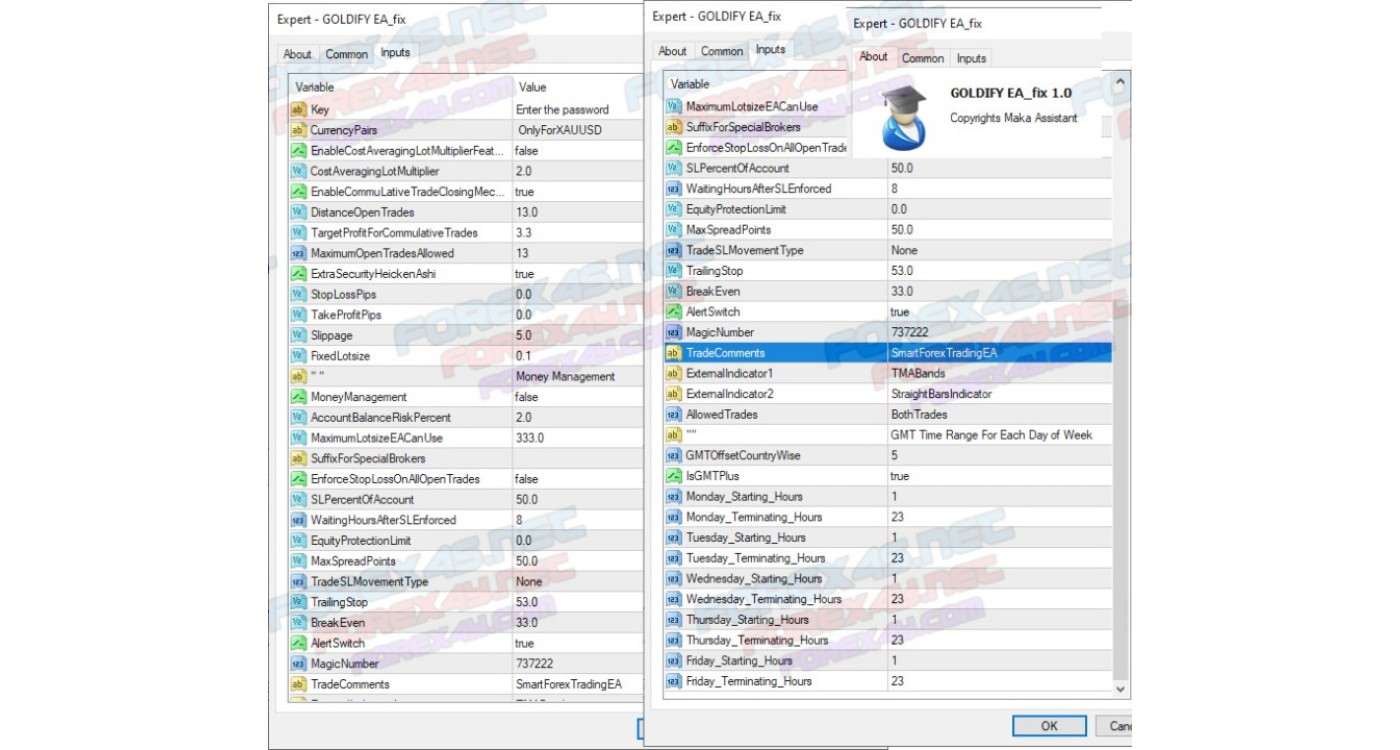Switch to the Common tab in left window
Image resolution: width=1400 pixels, height=750 pixels.
pos(346,54)
